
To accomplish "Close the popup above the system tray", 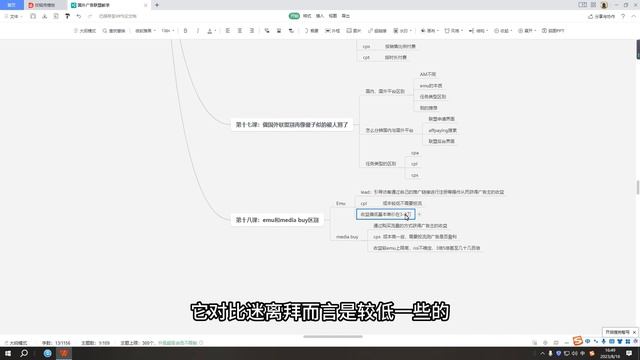I will pos(634,332).
